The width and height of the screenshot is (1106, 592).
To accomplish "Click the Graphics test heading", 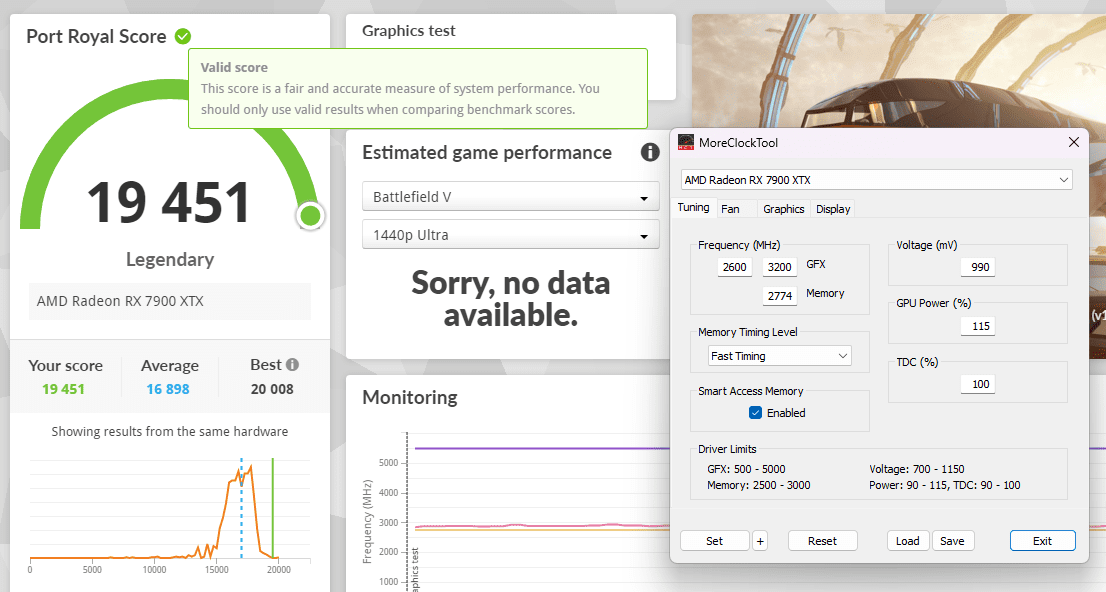I will (x=408, y=30).
